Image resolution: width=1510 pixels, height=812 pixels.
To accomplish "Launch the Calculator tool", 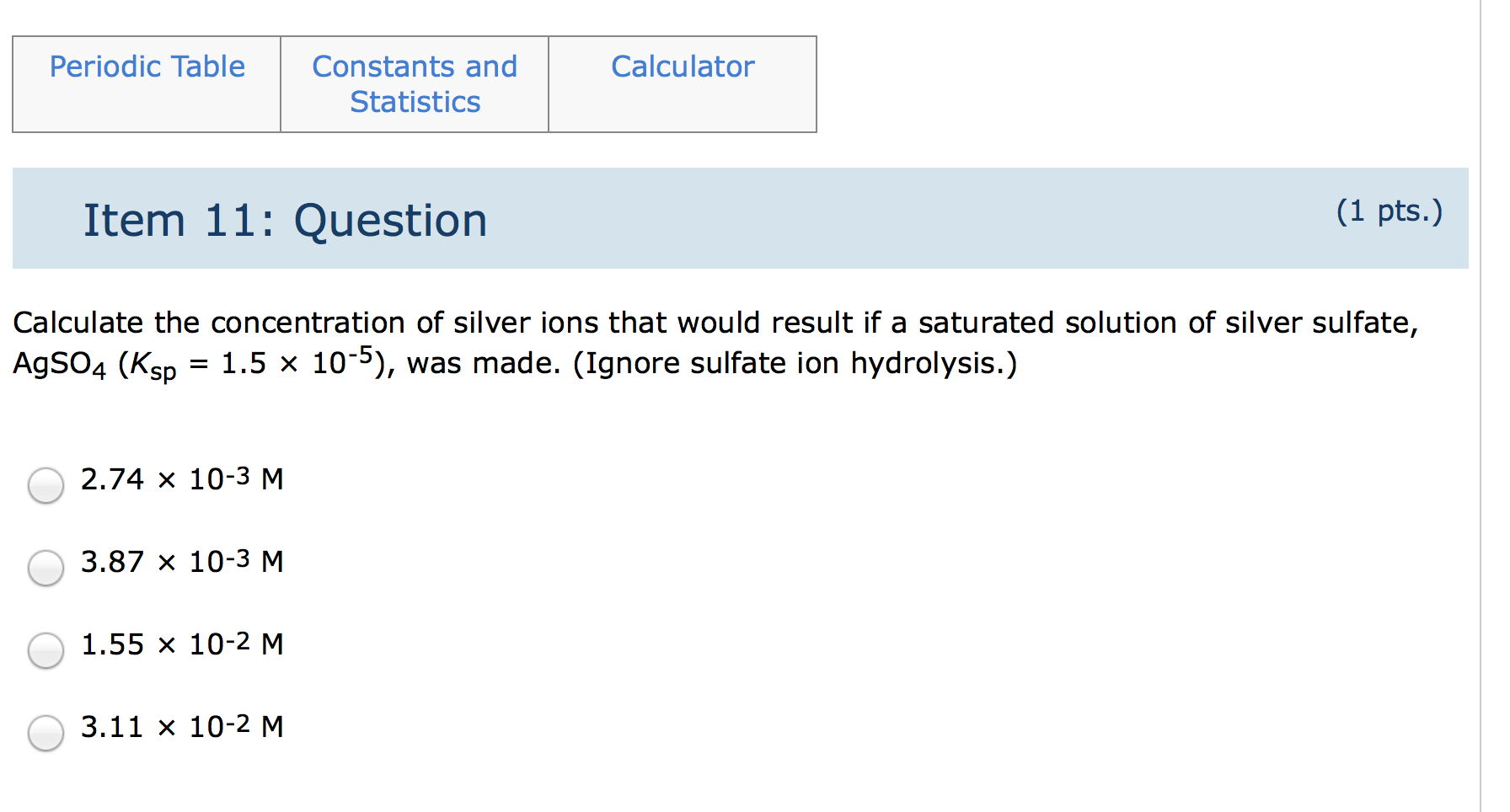I will click(683, 67).
